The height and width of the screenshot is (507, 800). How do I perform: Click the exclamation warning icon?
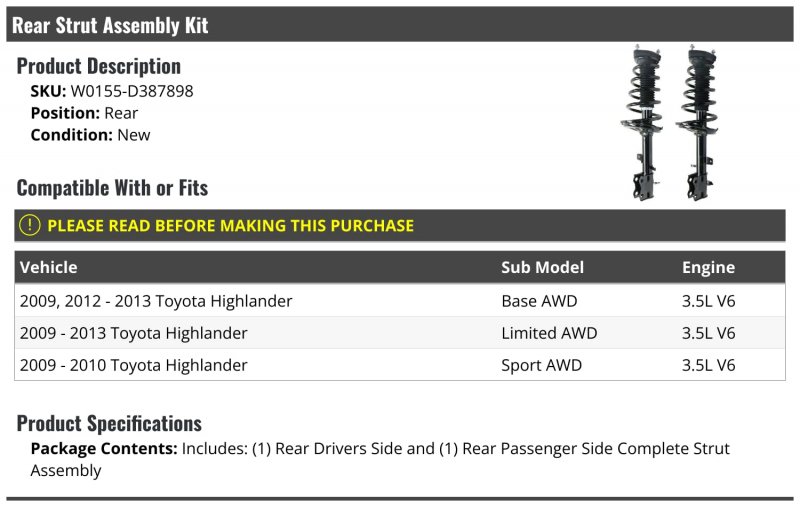[30, 225]
